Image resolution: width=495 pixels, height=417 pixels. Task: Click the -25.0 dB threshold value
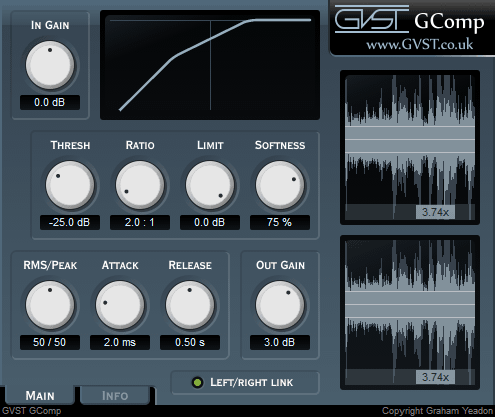(70, 222)
